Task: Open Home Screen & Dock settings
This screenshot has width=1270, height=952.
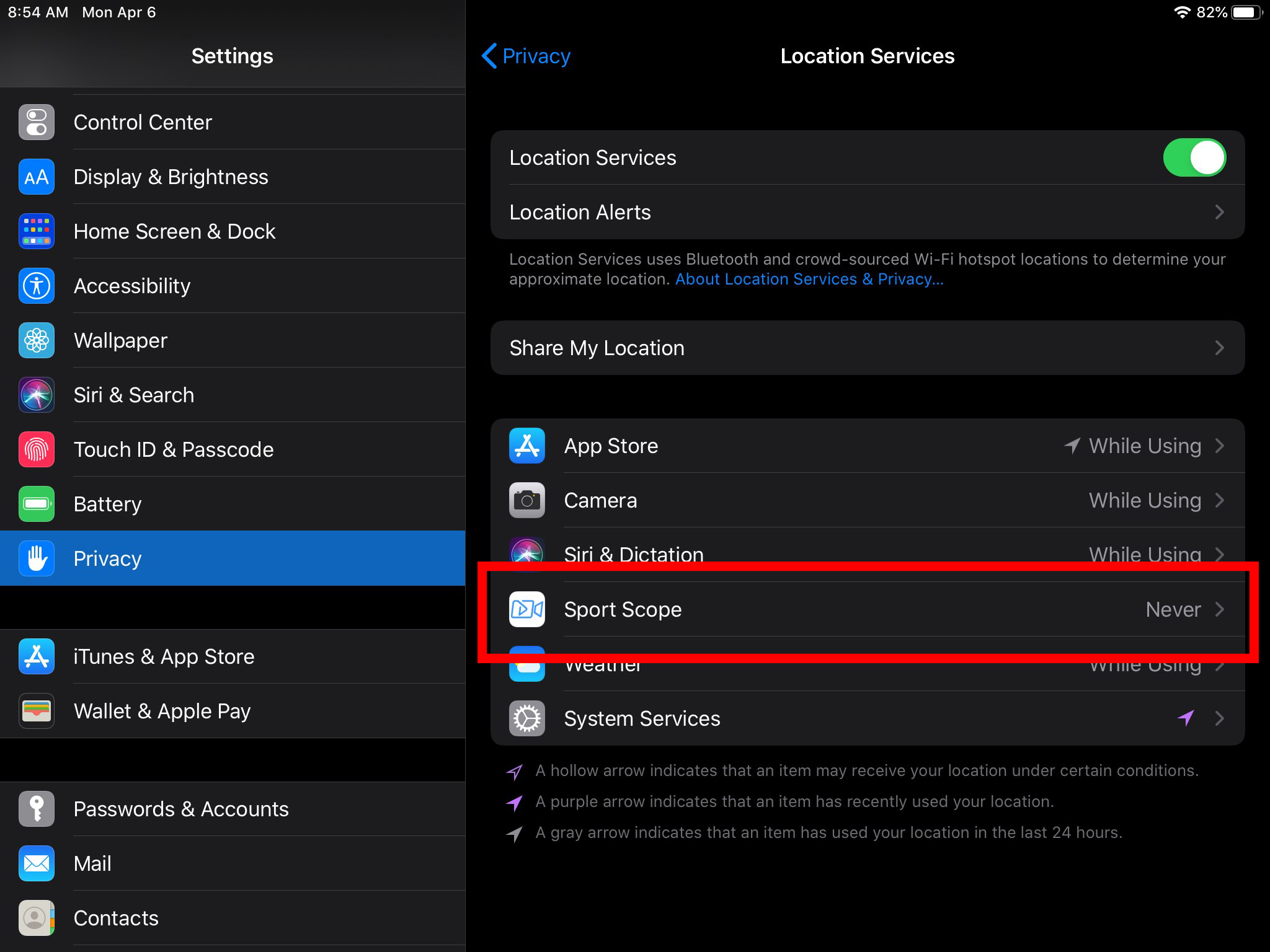Action: click(233, 231)
